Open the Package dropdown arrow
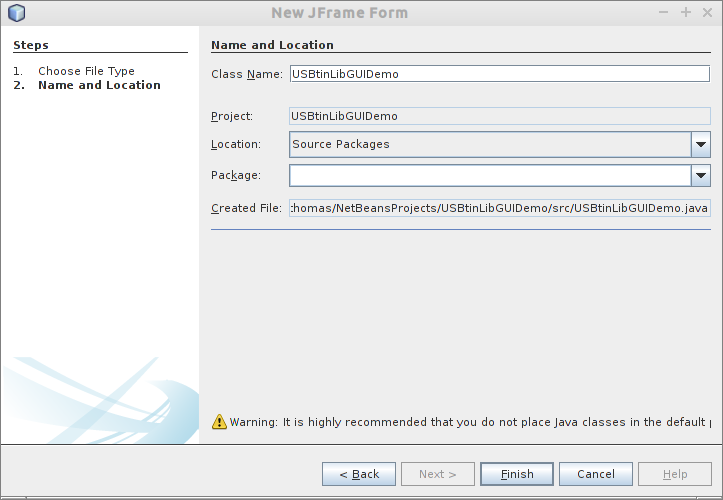The width and height of the screenshot is (723, 500). 701,175
